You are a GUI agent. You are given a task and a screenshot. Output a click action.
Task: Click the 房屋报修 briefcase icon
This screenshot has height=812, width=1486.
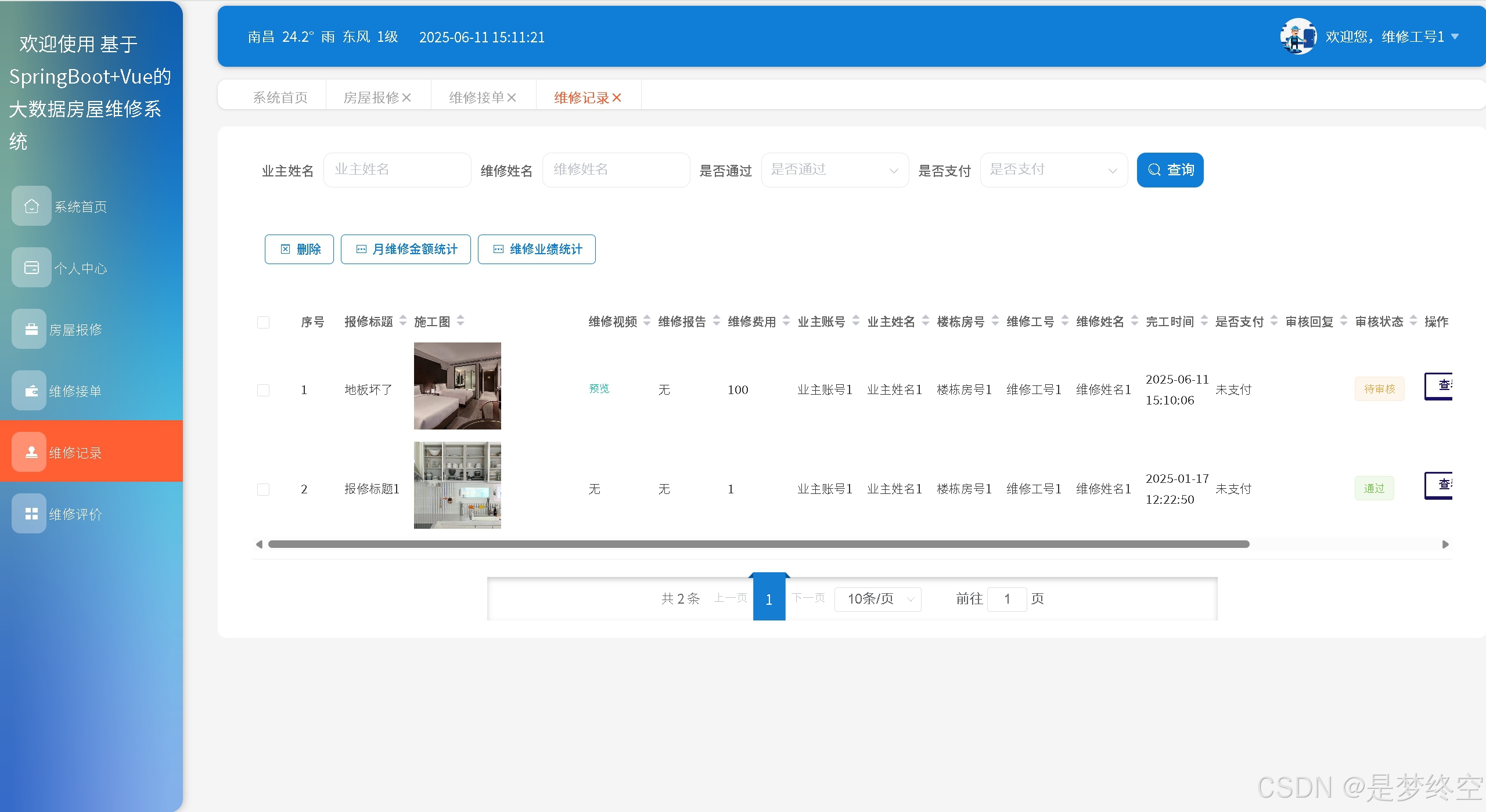[x=31, y=329]
